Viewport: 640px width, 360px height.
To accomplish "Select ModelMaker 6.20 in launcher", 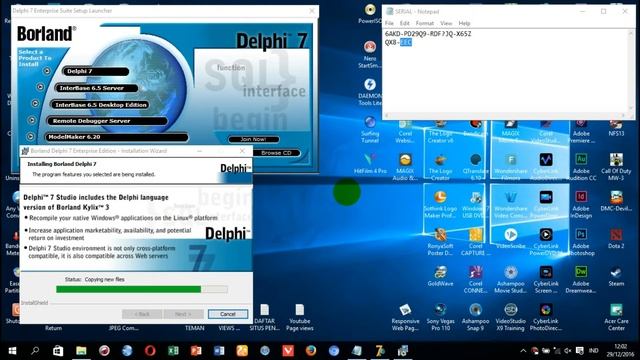I will pyautogui.click(x=116, y=137).
